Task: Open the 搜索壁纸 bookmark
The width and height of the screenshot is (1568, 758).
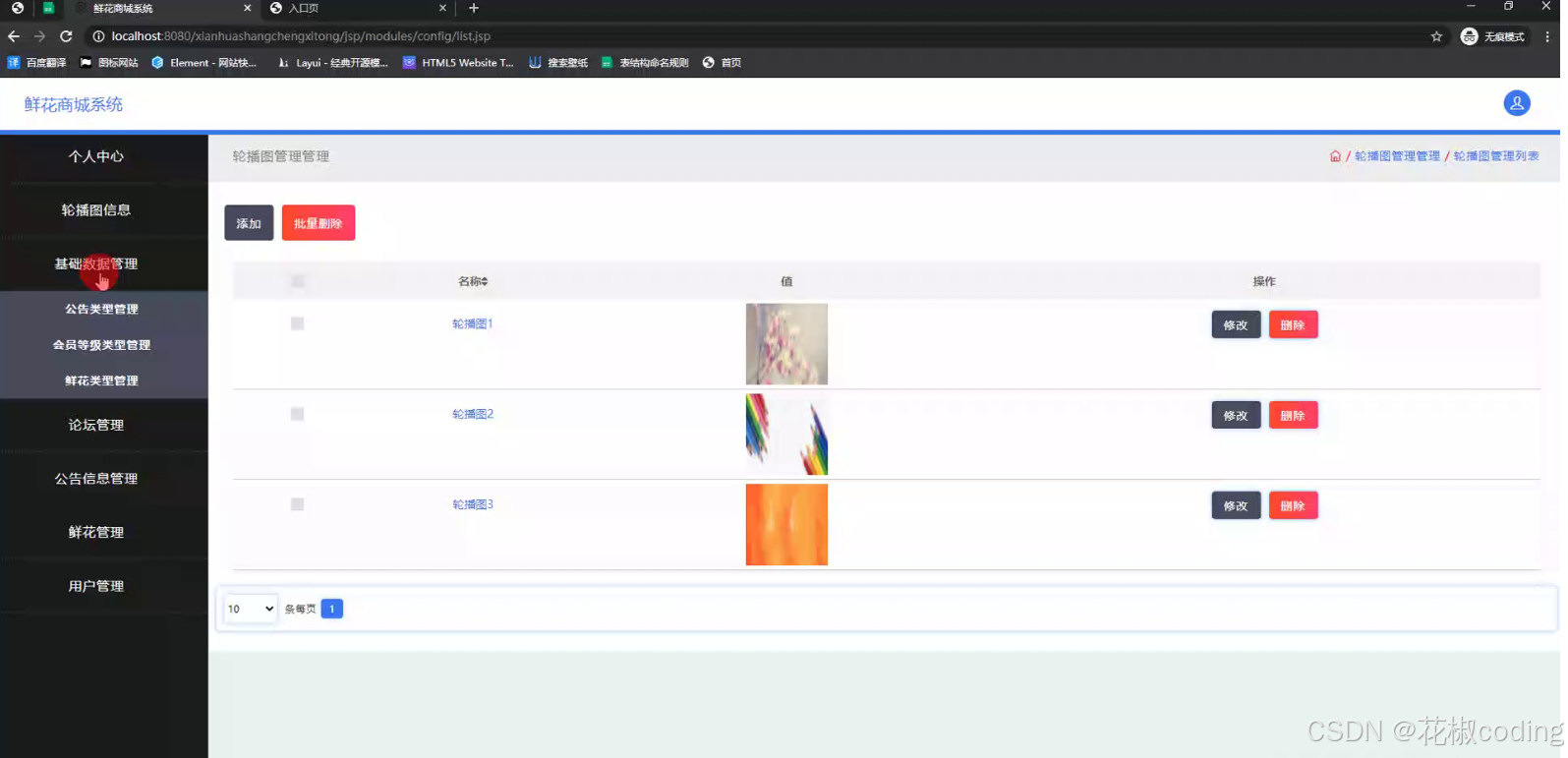Action: 558,63
